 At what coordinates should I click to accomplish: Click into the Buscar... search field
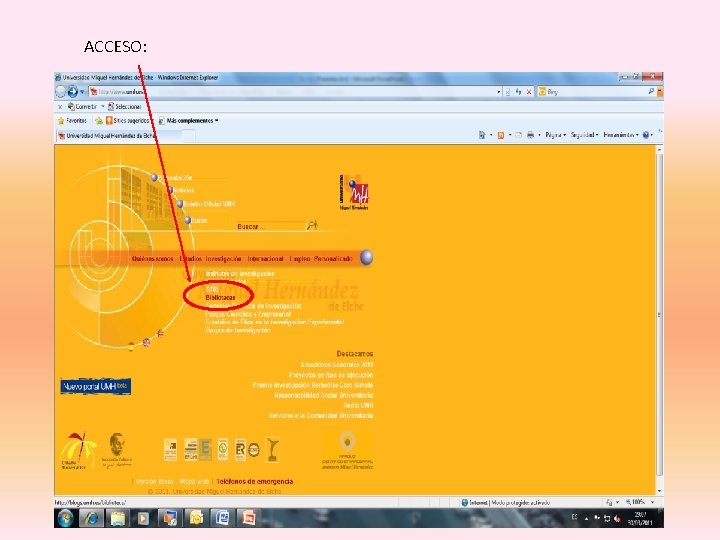point(270,226)
